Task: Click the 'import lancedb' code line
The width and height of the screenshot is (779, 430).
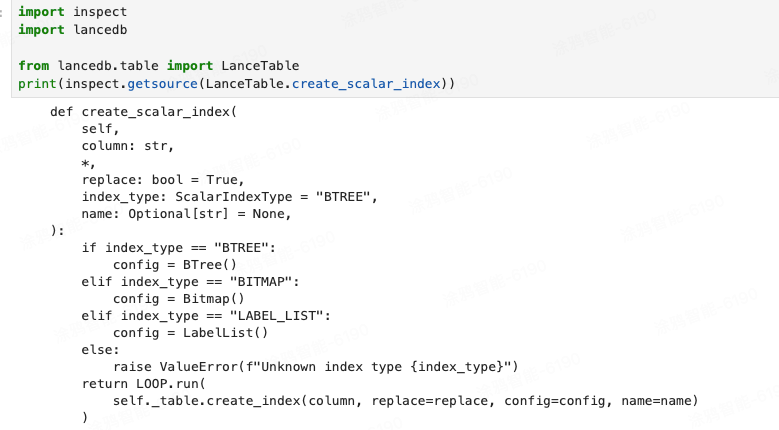Action: [x=73, y=30]
